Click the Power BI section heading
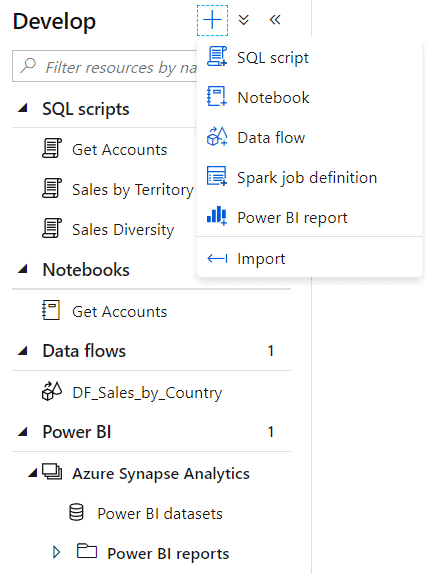The width and height of the screenshot is (431, 574). (77, 432)
